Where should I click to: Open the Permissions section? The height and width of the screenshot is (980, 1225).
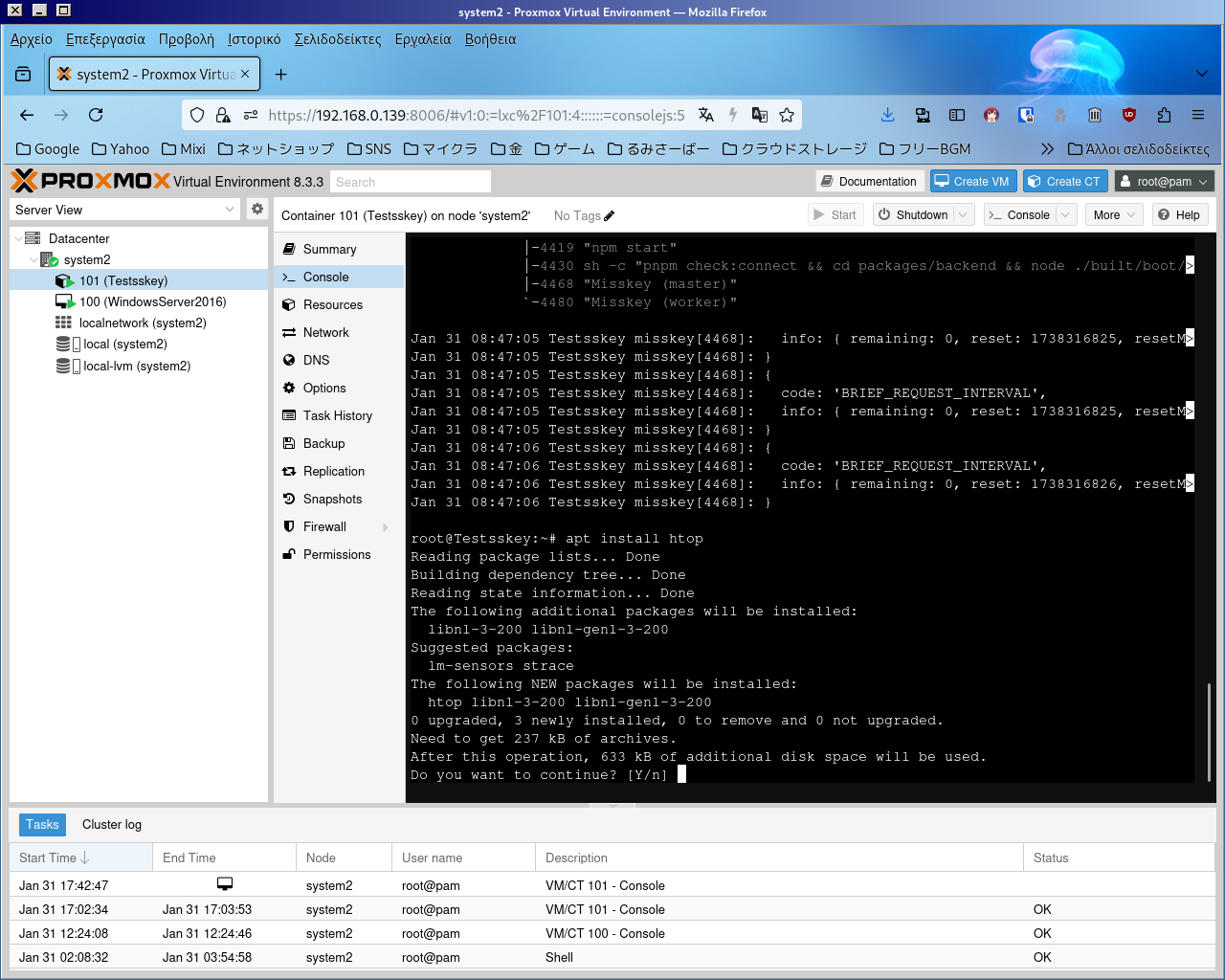pyautogui.click(x=339, y=554)
